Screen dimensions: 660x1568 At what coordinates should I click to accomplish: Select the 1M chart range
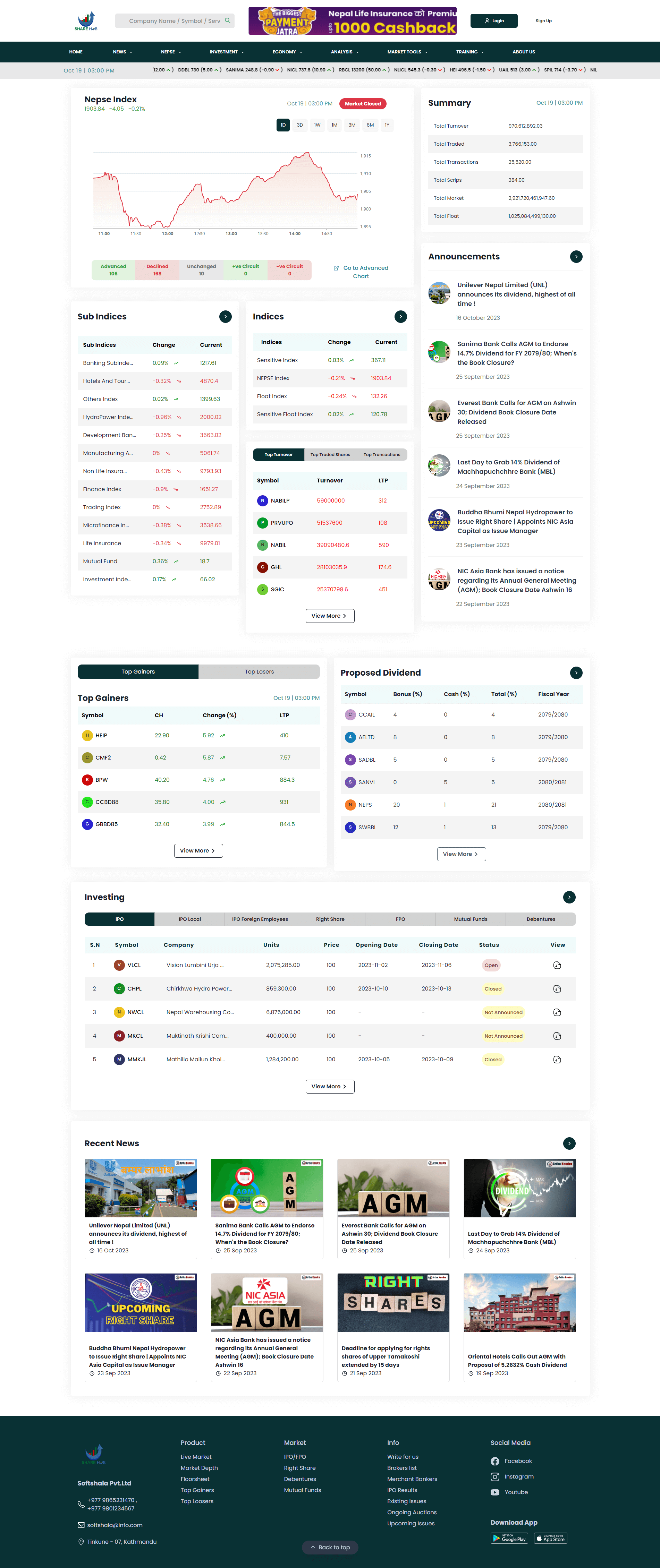click(x=334, y=125)
